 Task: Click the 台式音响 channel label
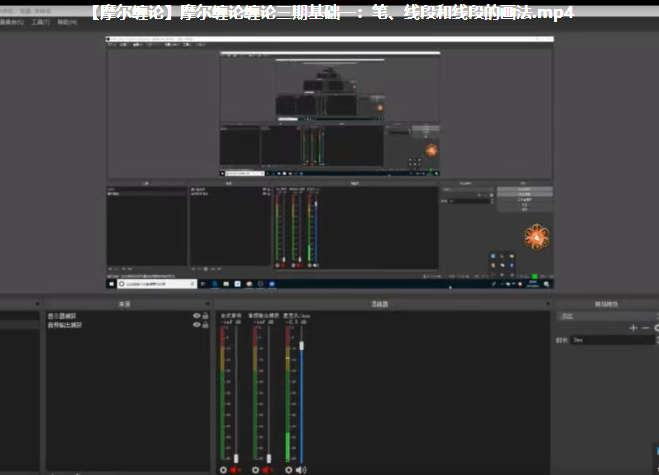pyautogui.click(x=231, y=316)
